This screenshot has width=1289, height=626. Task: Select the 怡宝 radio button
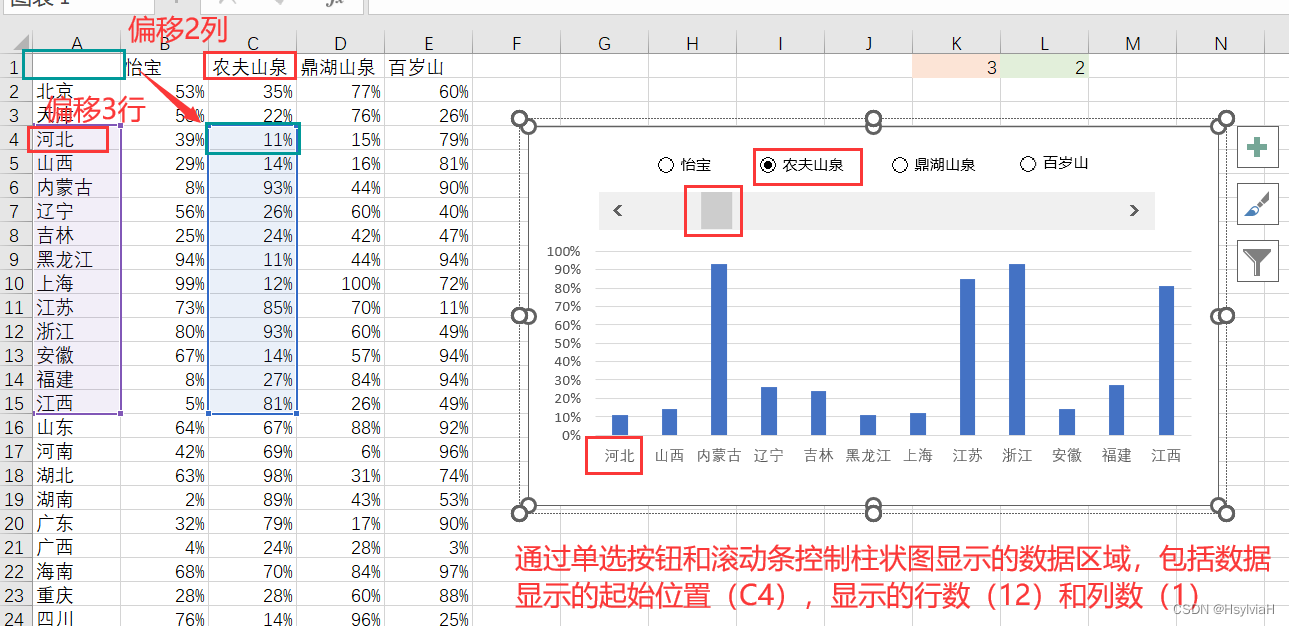pyautogui.click(x=666, y=165)
